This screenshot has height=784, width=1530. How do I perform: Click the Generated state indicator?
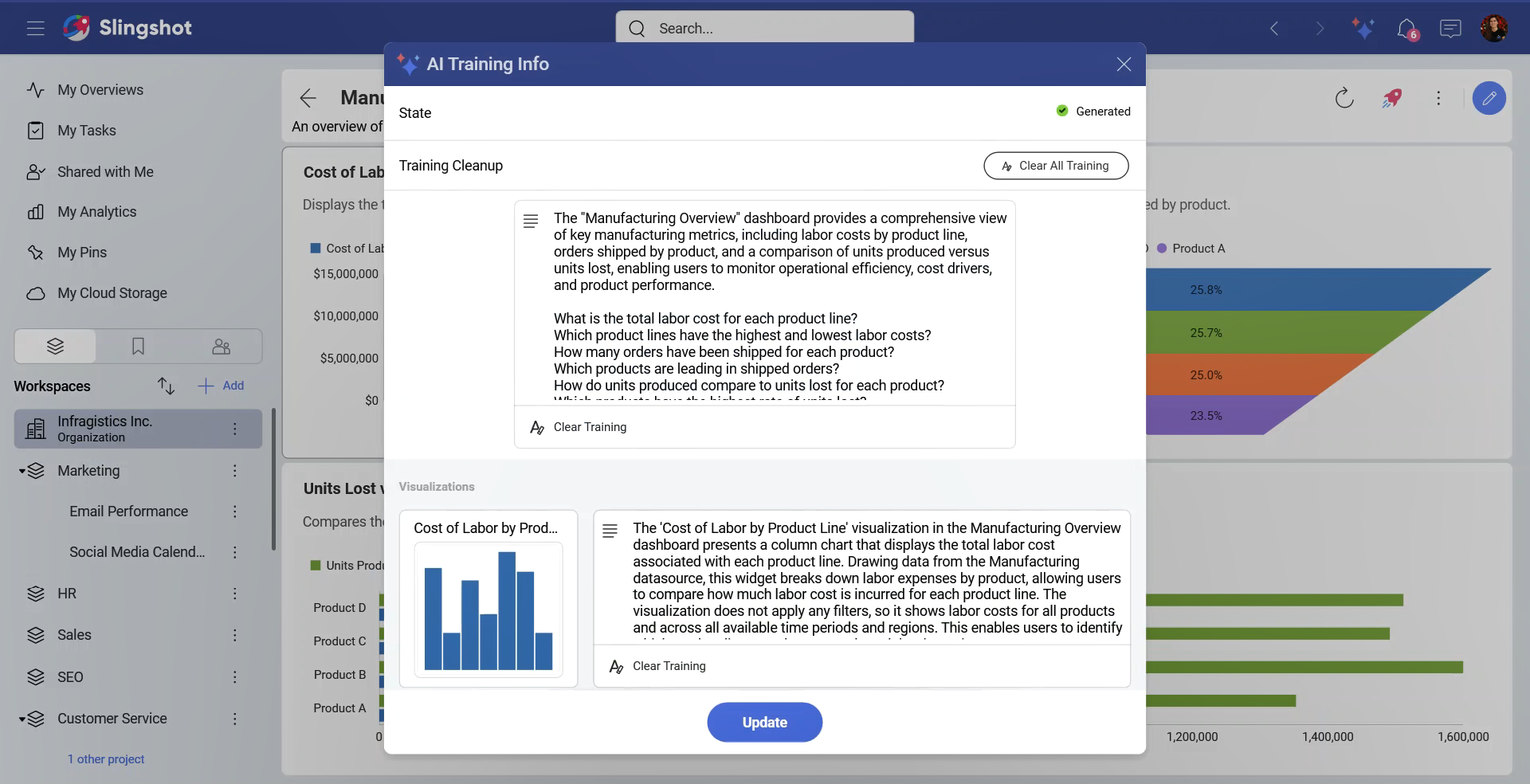pos(1093,112)
